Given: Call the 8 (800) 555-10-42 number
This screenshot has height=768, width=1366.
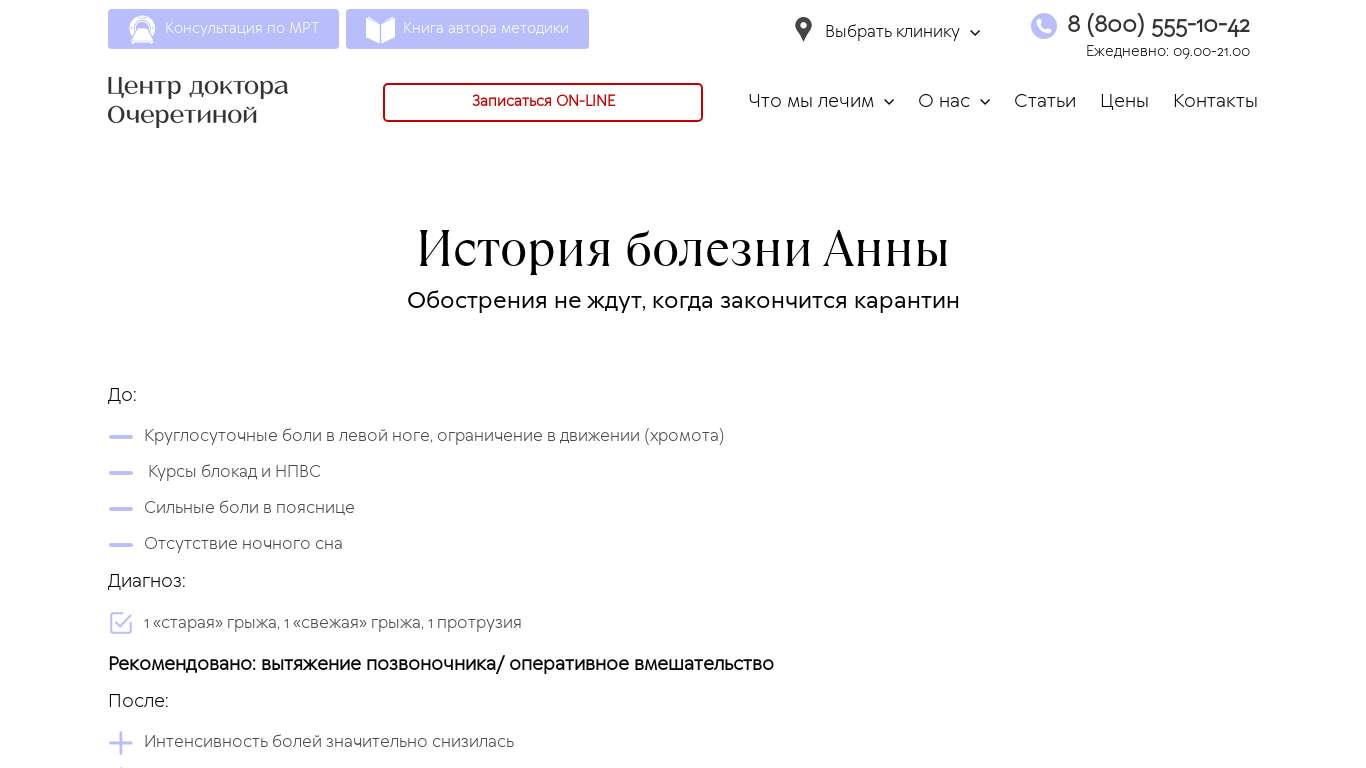Looking at the screenshot, I should [1158, 25].
